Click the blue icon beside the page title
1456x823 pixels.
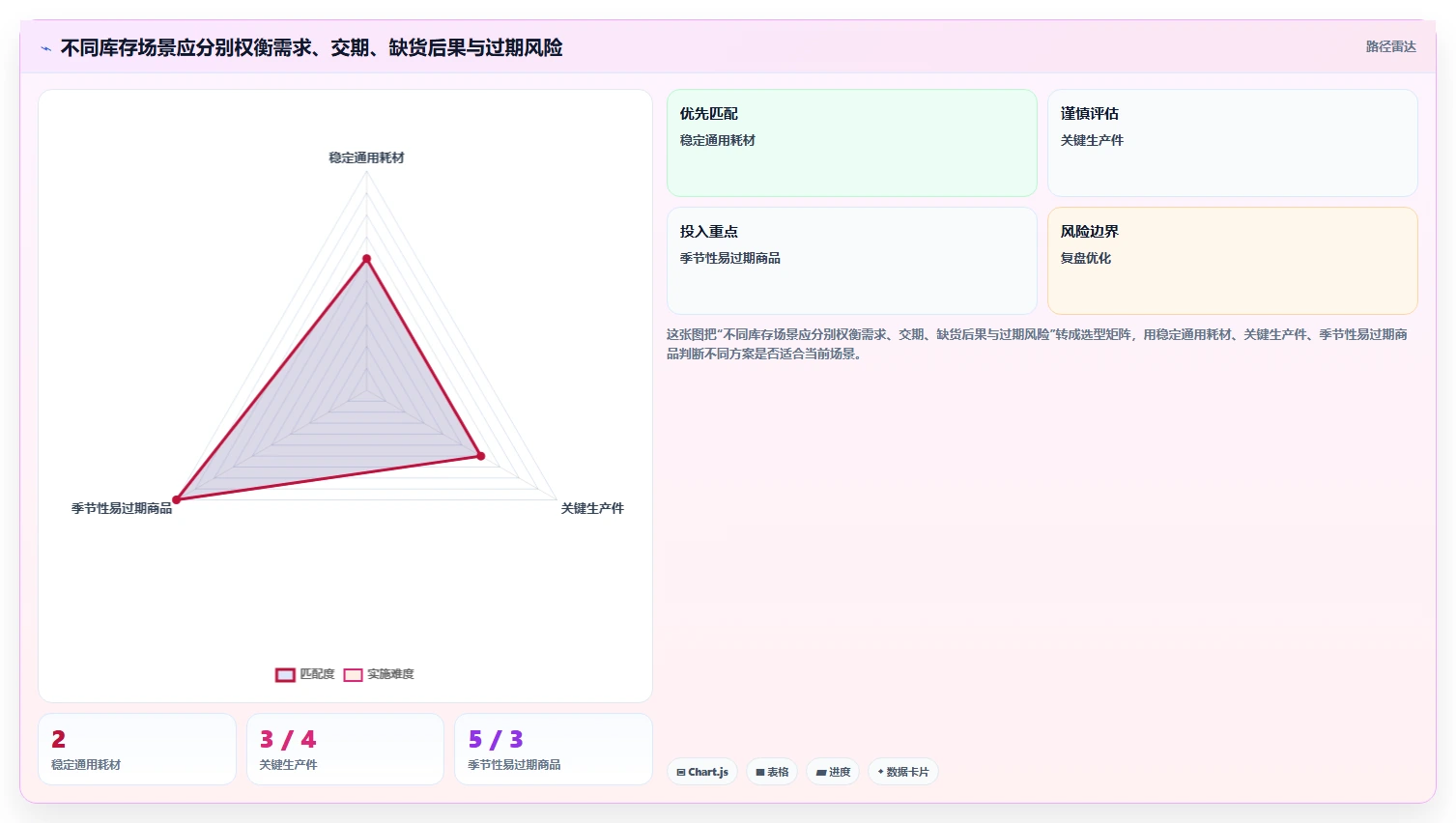(x=45, y=48)
